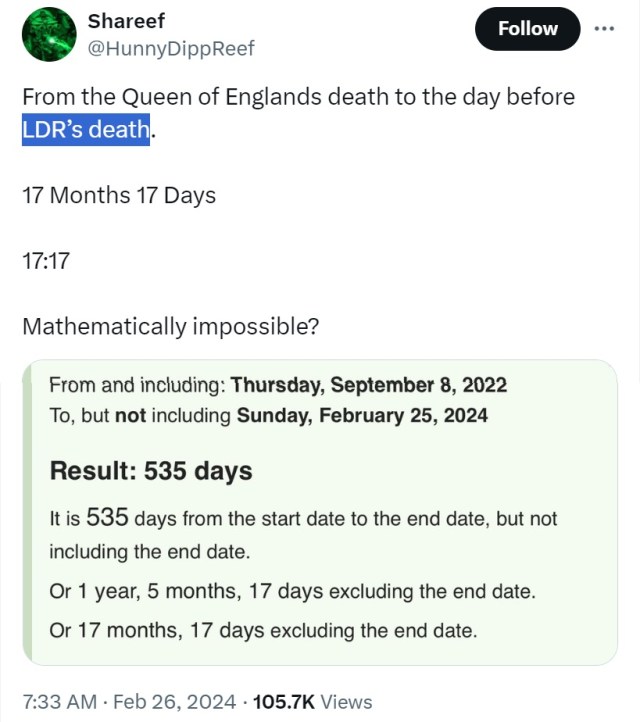Click the 7:33 AM timestamp
This screenshot has height=722, width=640.
59,702
